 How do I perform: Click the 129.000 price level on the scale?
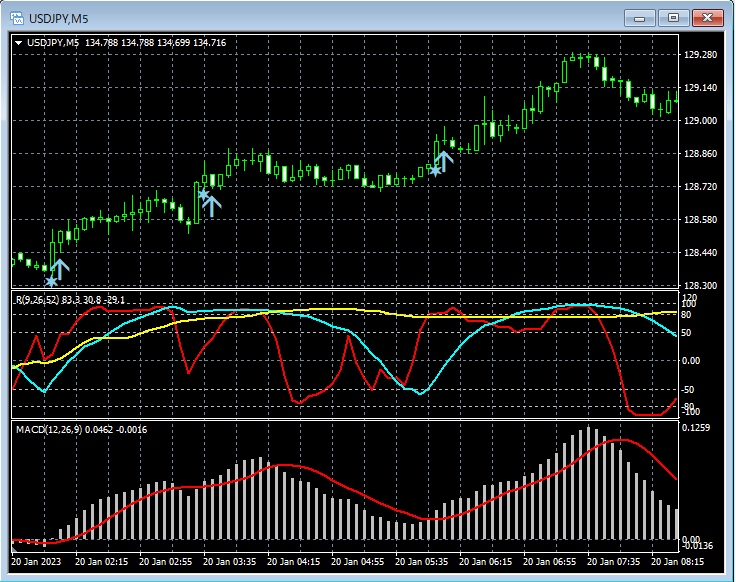click(700, 121)
